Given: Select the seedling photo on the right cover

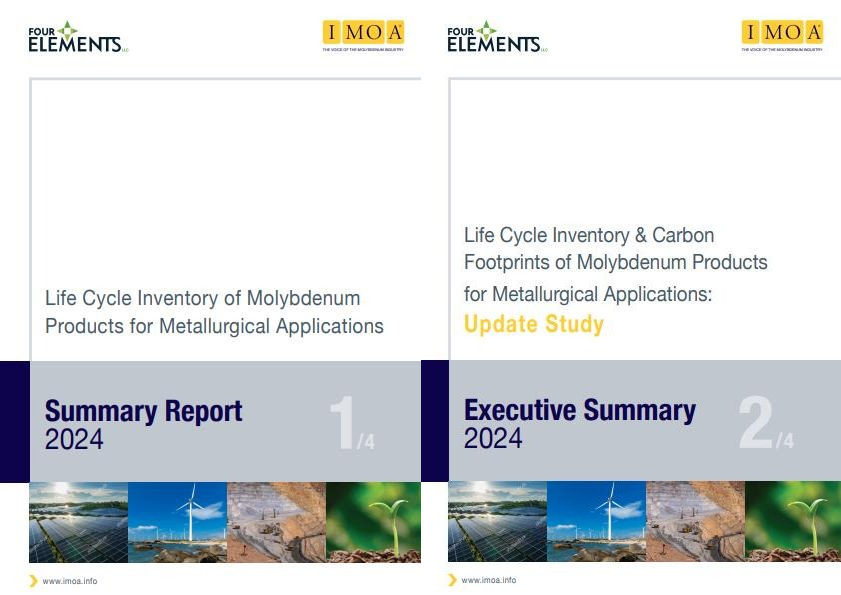Looking at the screenshot, I should tap(792, 522).
